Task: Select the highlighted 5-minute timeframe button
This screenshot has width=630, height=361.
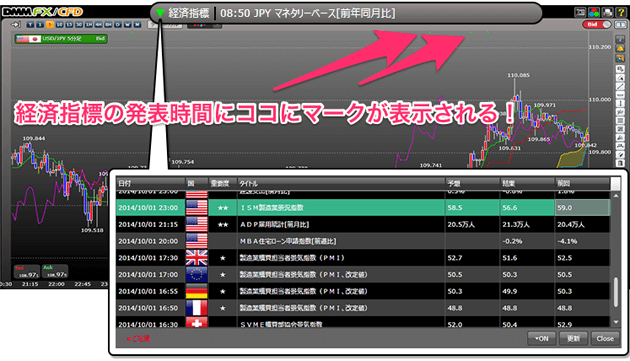Action: (x=50, y=25)
